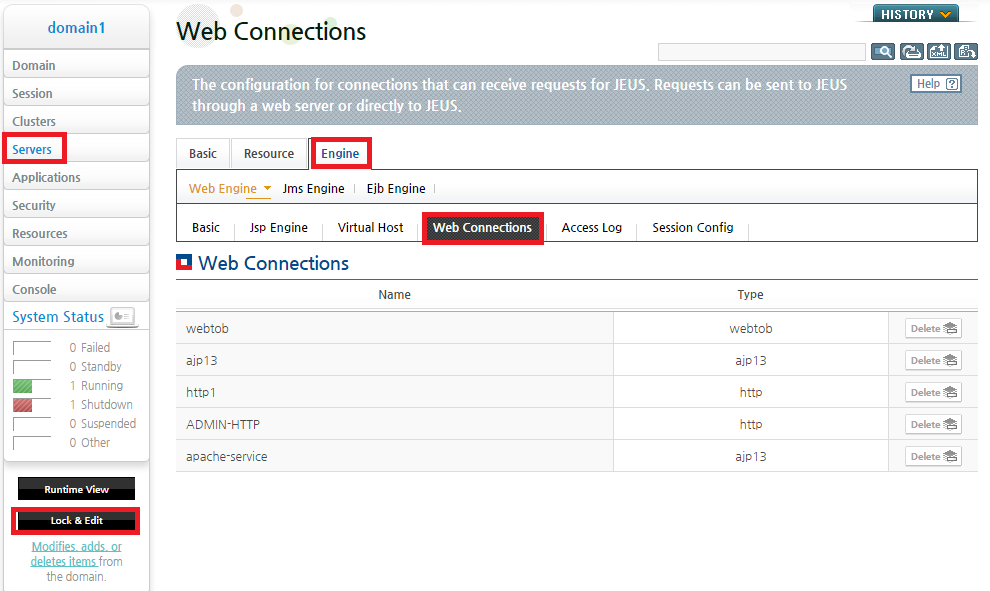This screenshot has height=591, width=990.
Task: Click the Runtime View button
Action: [76, 489]
